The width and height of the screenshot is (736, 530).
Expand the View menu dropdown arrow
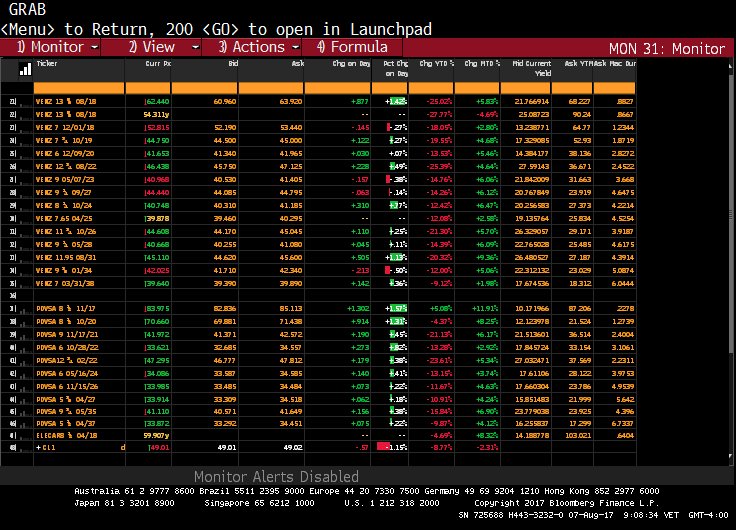[196, 47]
